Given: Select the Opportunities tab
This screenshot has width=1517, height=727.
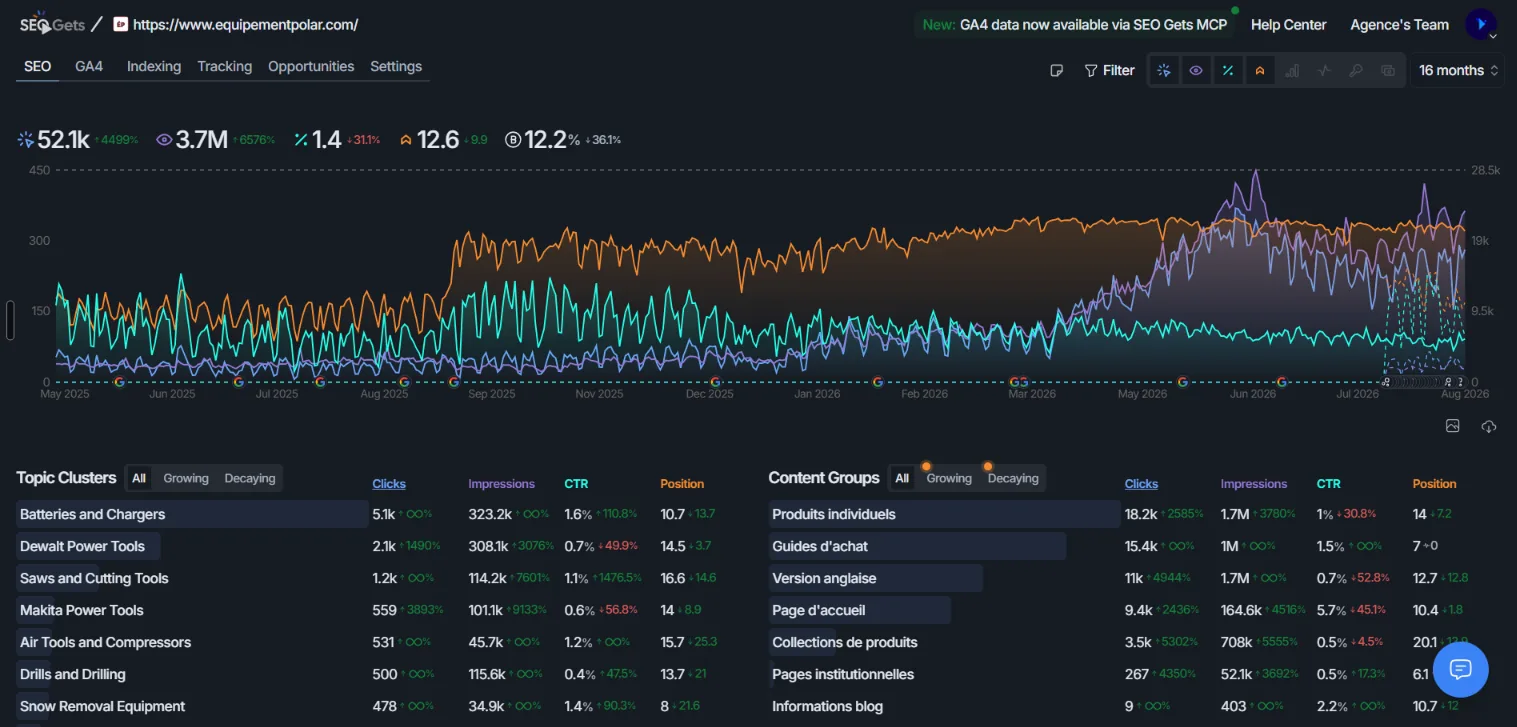Looking at the screenshot, I should pyautogui.click(x=311, y=66).
